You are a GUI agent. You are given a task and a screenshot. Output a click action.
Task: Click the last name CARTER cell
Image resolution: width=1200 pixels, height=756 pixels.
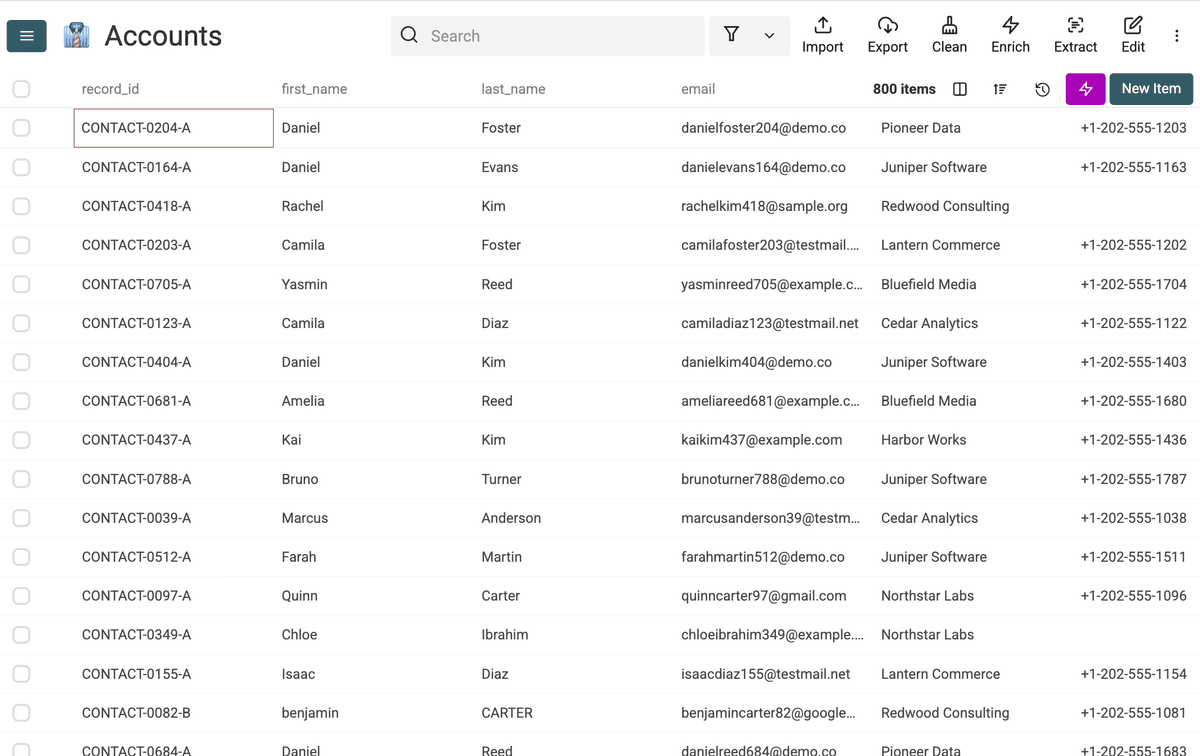pos(507,713)
